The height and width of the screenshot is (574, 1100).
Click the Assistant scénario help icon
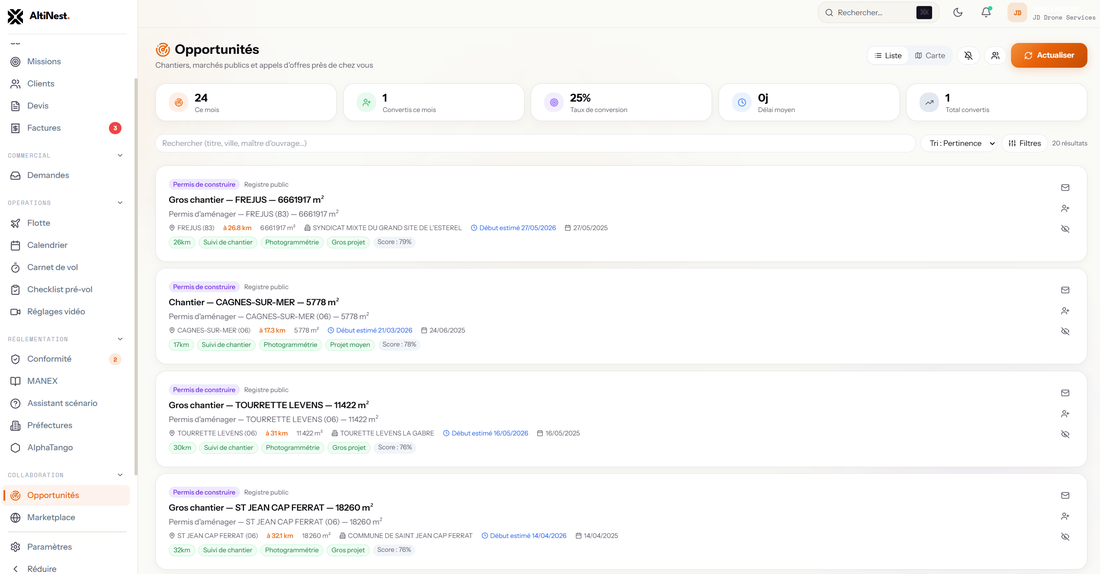click(x=15, y=403)
